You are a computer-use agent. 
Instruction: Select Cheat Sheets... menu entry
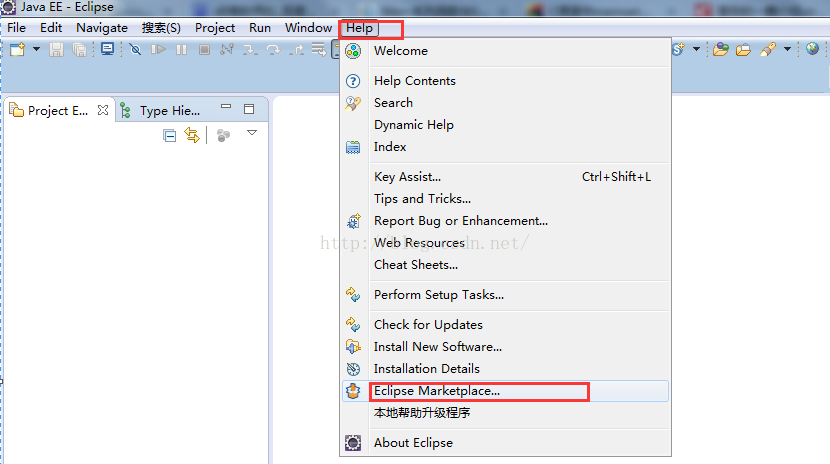[505, 265]
